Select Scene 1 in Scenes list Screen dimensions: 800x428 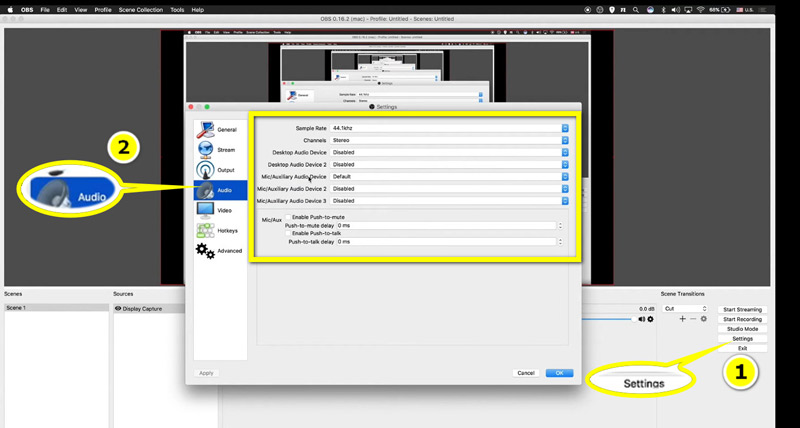point(57,308)
